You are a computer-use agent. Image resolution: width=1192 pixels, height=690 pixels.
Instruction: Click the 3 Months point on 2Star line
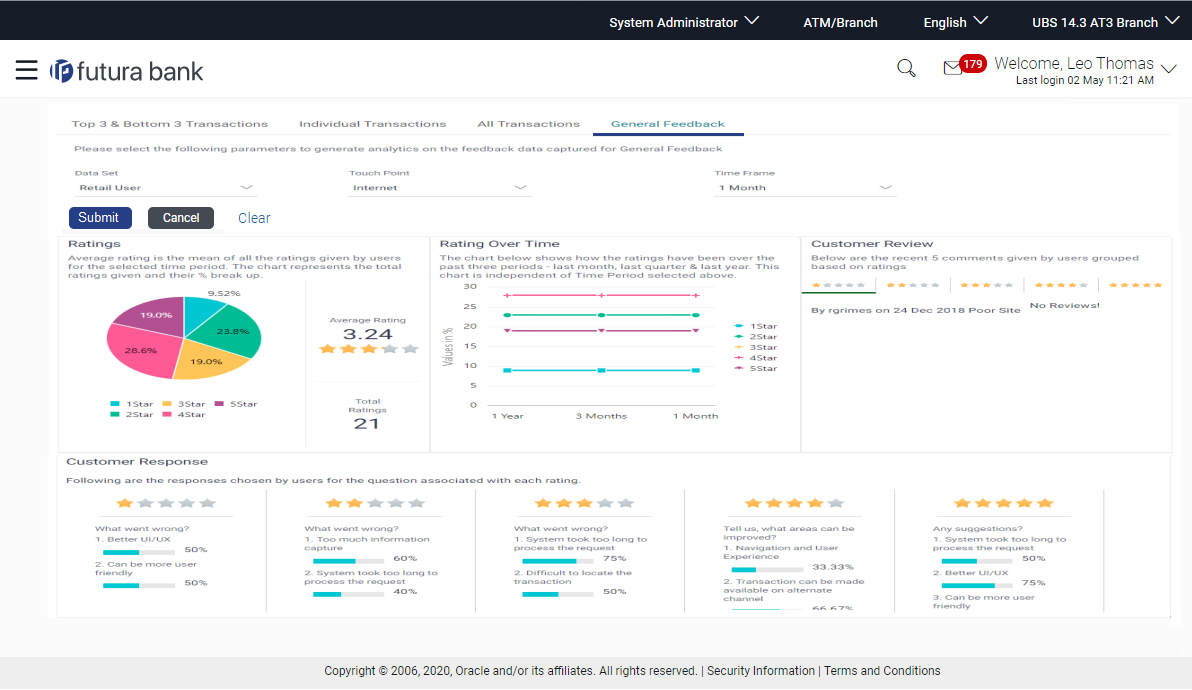601,315
